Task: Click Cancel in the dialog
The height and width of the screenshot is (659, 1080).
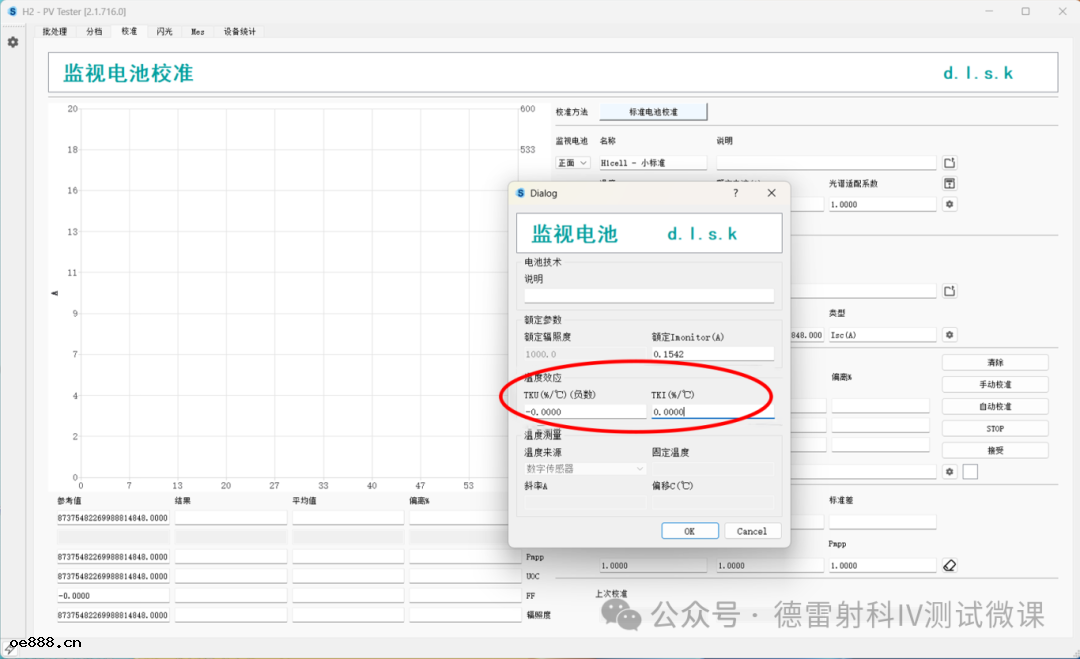Action: click(752, 531)
